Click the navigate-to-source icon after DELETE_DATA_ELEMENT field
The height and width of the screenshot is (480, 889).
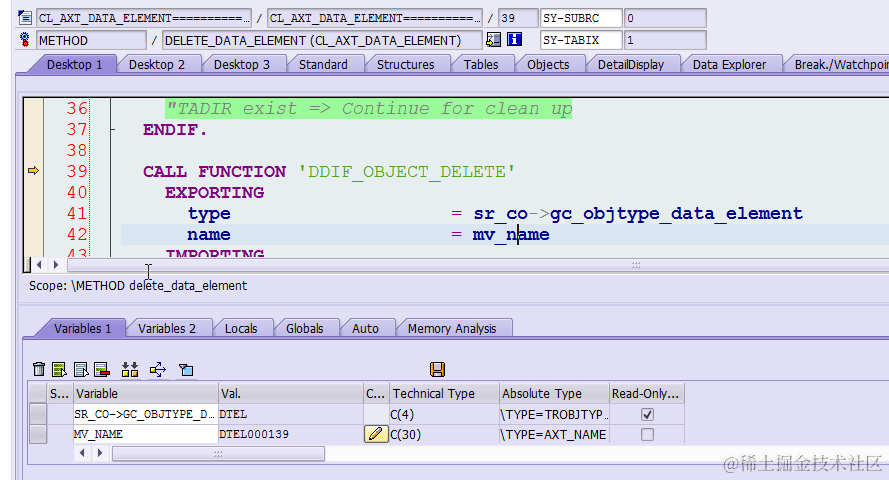pyautogui.click(x=494, y=39)
